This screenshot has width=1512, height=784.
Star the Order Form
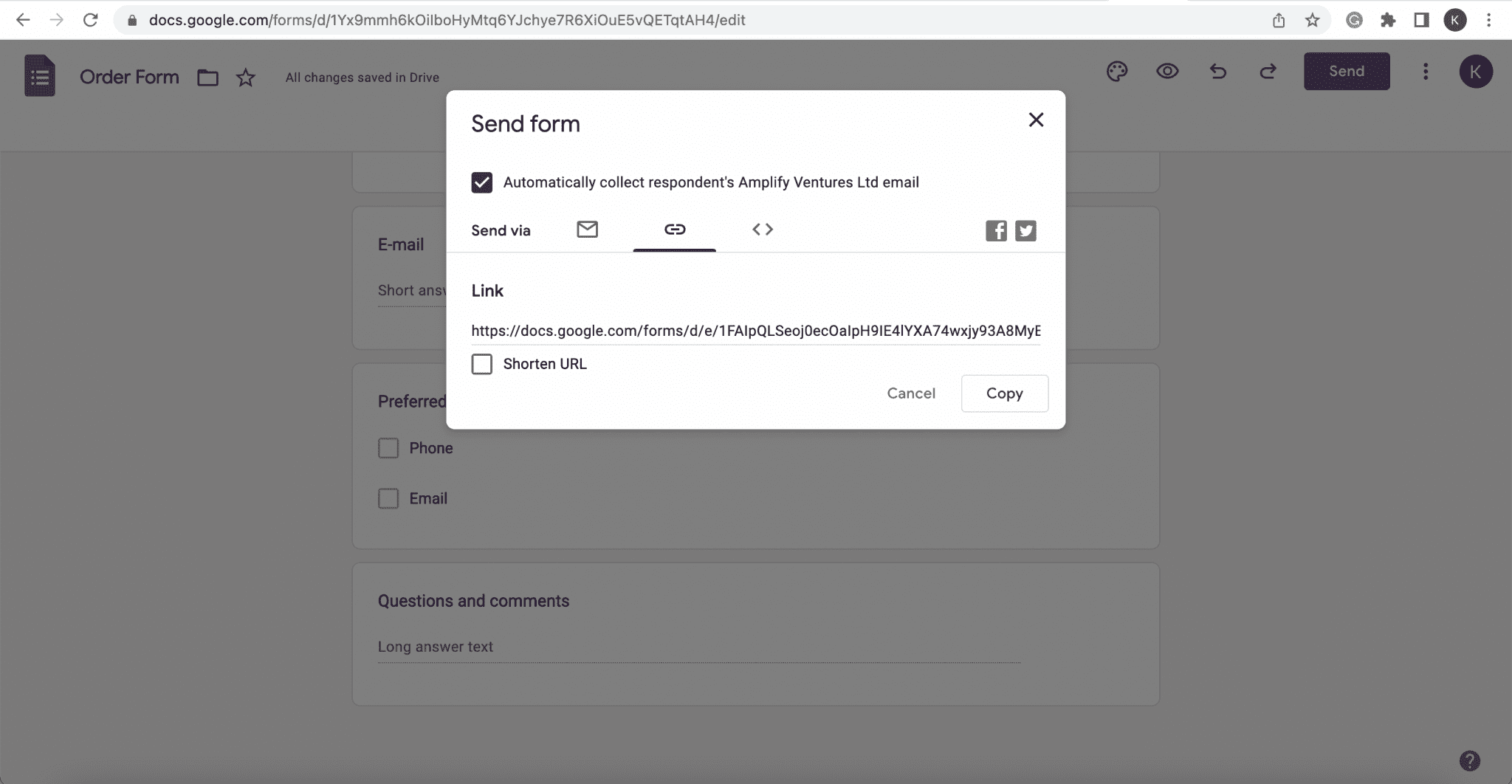[x=246, y=78]
